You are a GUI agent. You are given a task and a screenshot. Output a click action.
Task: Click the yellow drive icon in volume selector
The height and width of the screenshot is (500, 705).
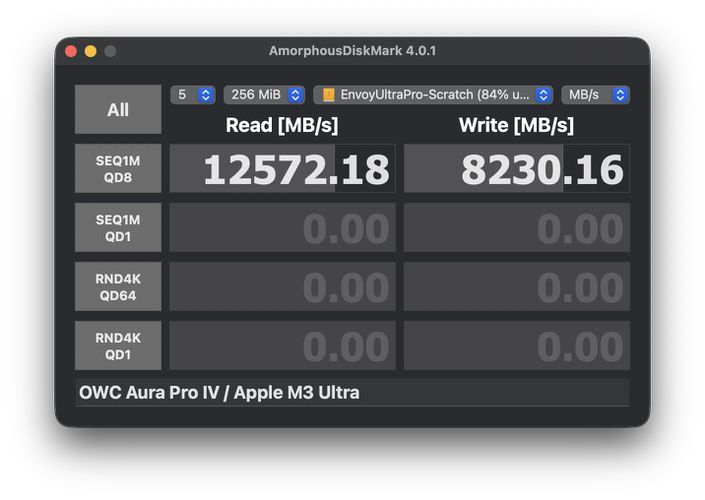329,95
